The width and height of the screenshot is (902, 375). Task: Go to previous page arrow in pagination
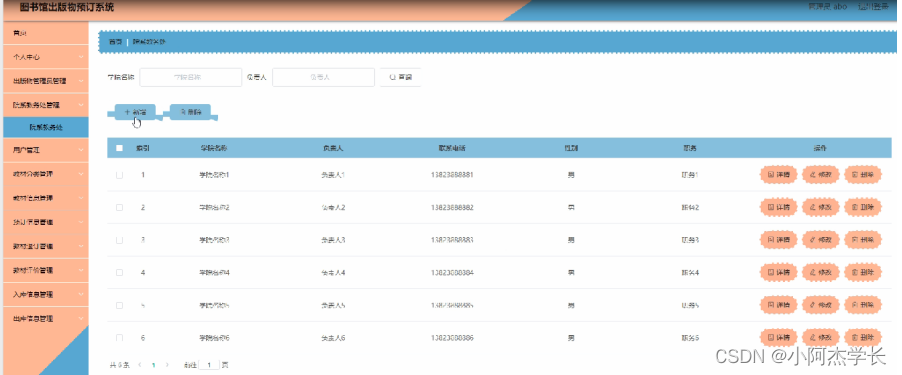click(140, 365)
